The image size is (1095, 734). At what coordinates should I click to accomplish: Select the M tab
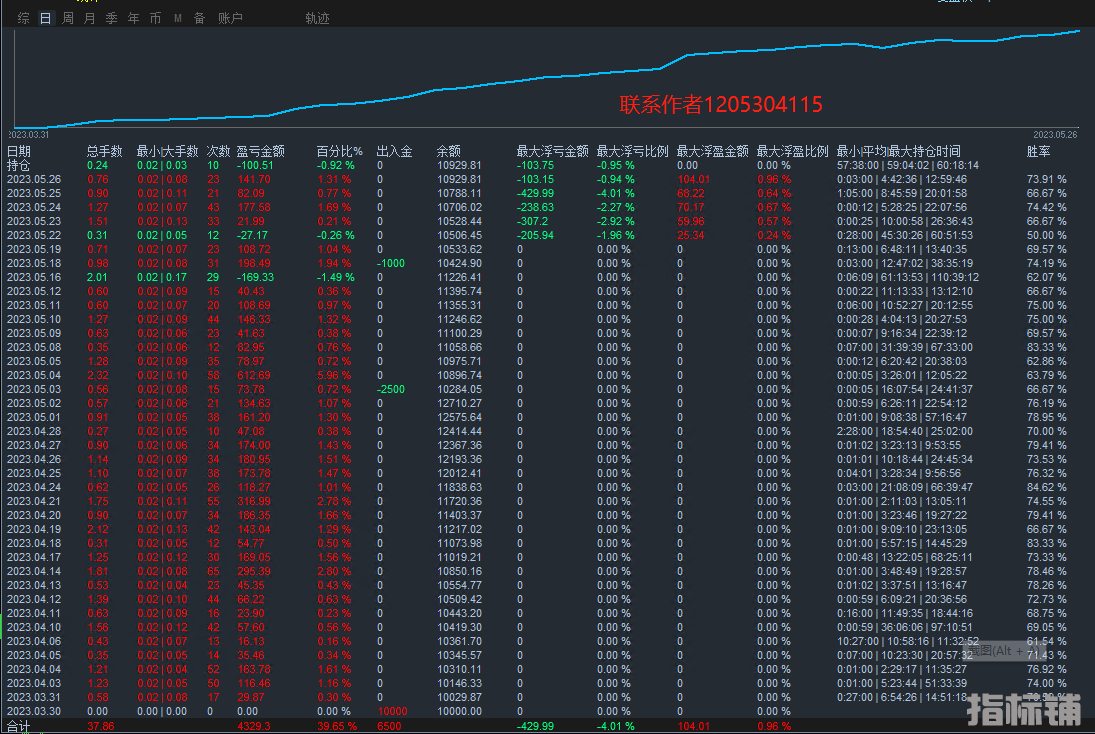pos(177,18)
